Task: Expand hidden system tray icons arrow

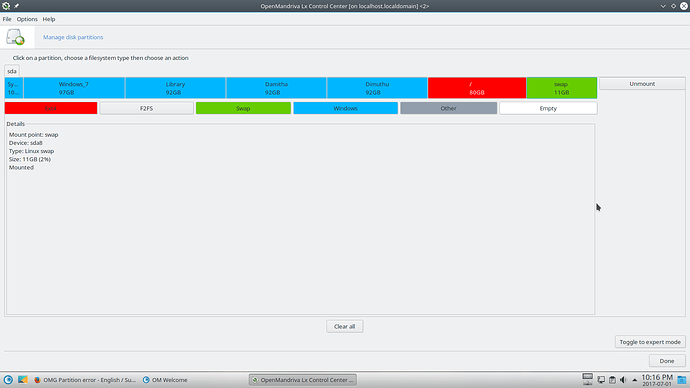Action: (x=635, y=380)
